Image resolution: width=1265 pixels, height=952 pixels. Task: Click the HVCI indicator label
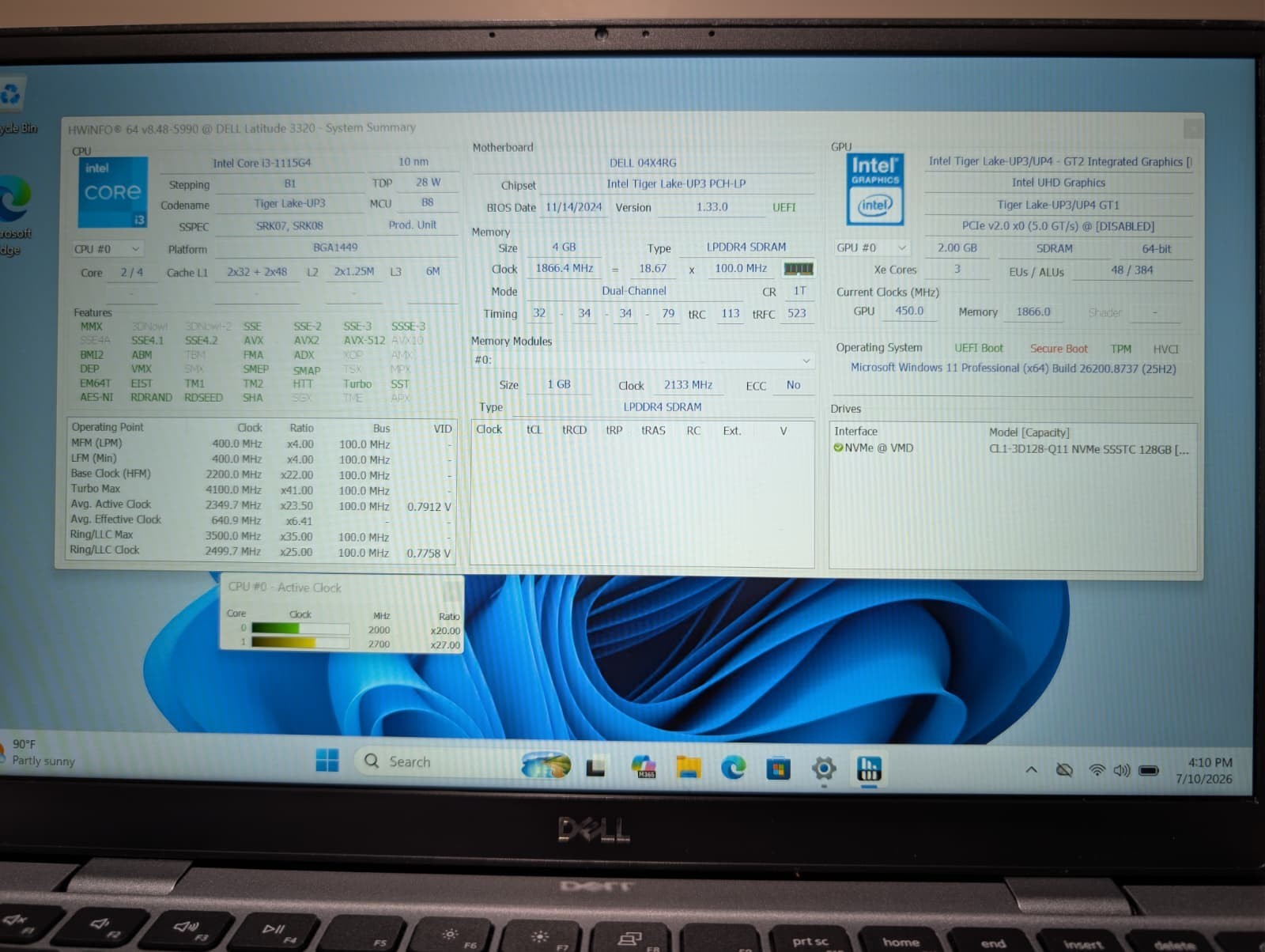(1165, 349)
